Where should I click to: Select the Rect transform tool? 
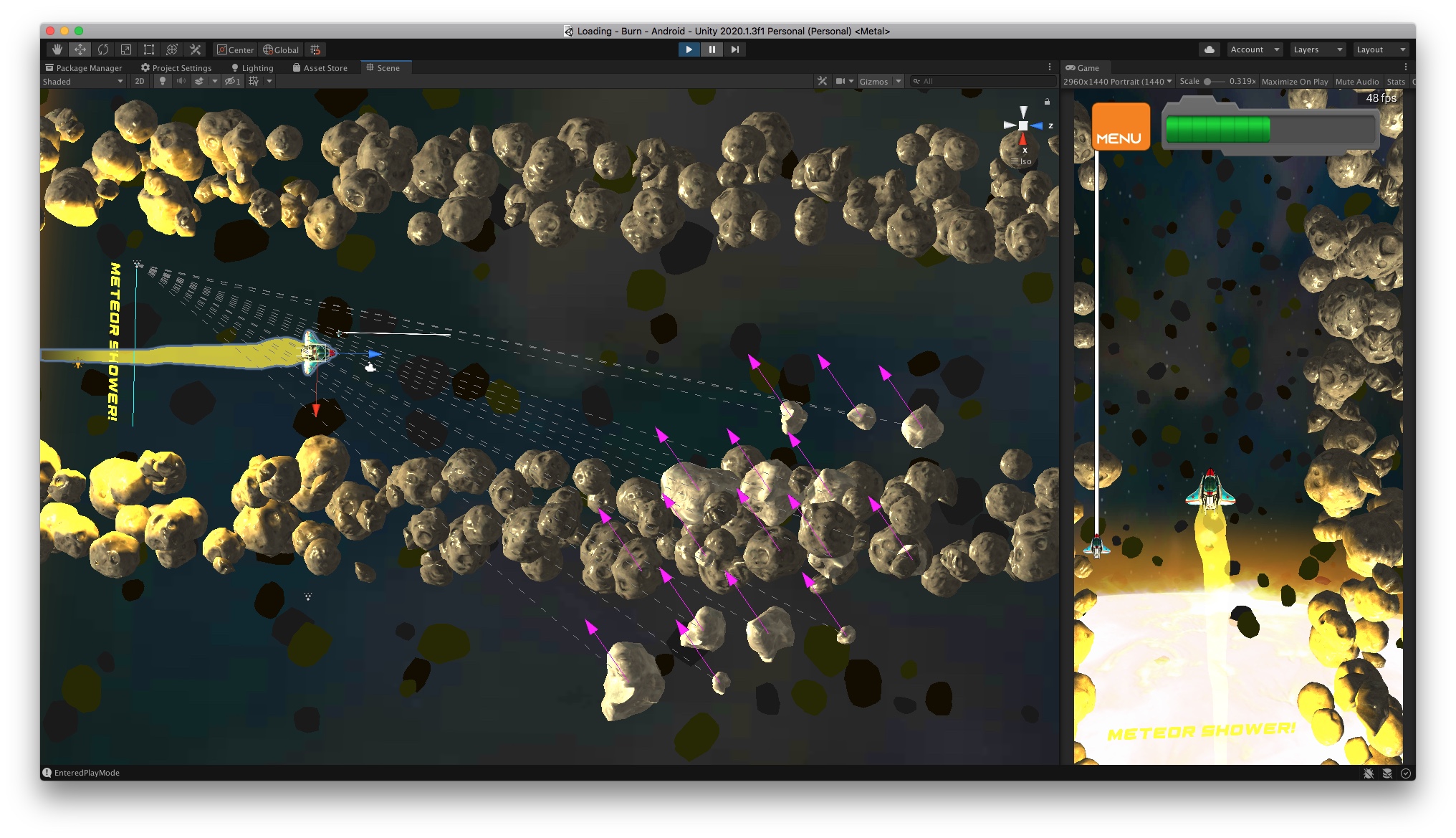(x=149, y=49)
